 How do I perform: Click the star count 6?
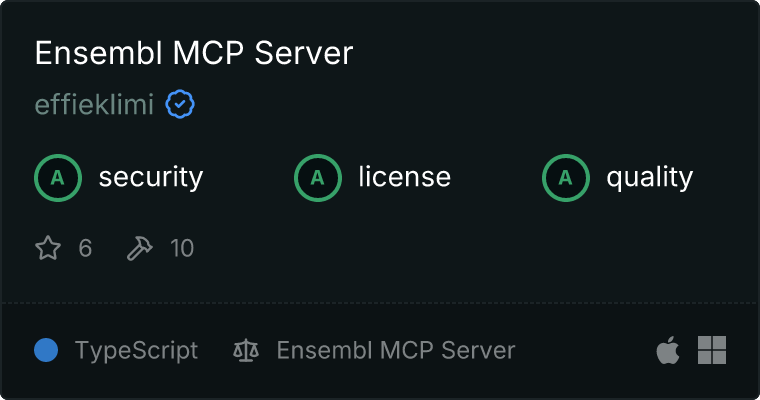[x=85, y=248]
